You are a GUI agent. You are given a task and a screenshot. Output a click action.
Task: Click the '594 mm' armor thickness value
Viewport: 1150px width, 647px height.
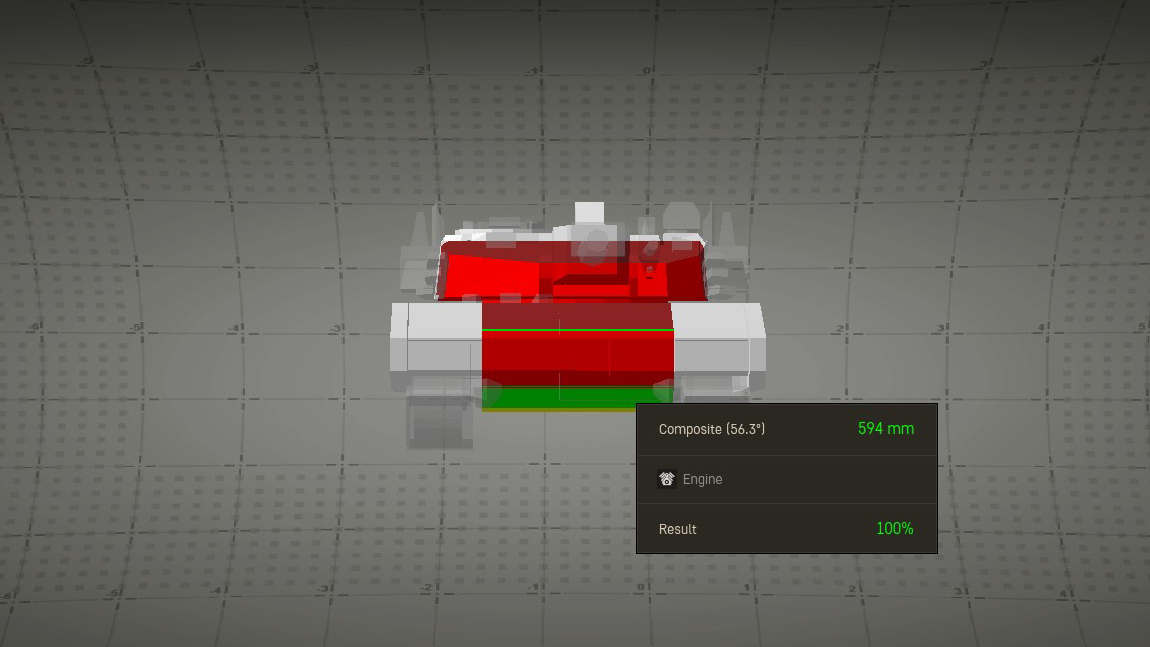886,428
